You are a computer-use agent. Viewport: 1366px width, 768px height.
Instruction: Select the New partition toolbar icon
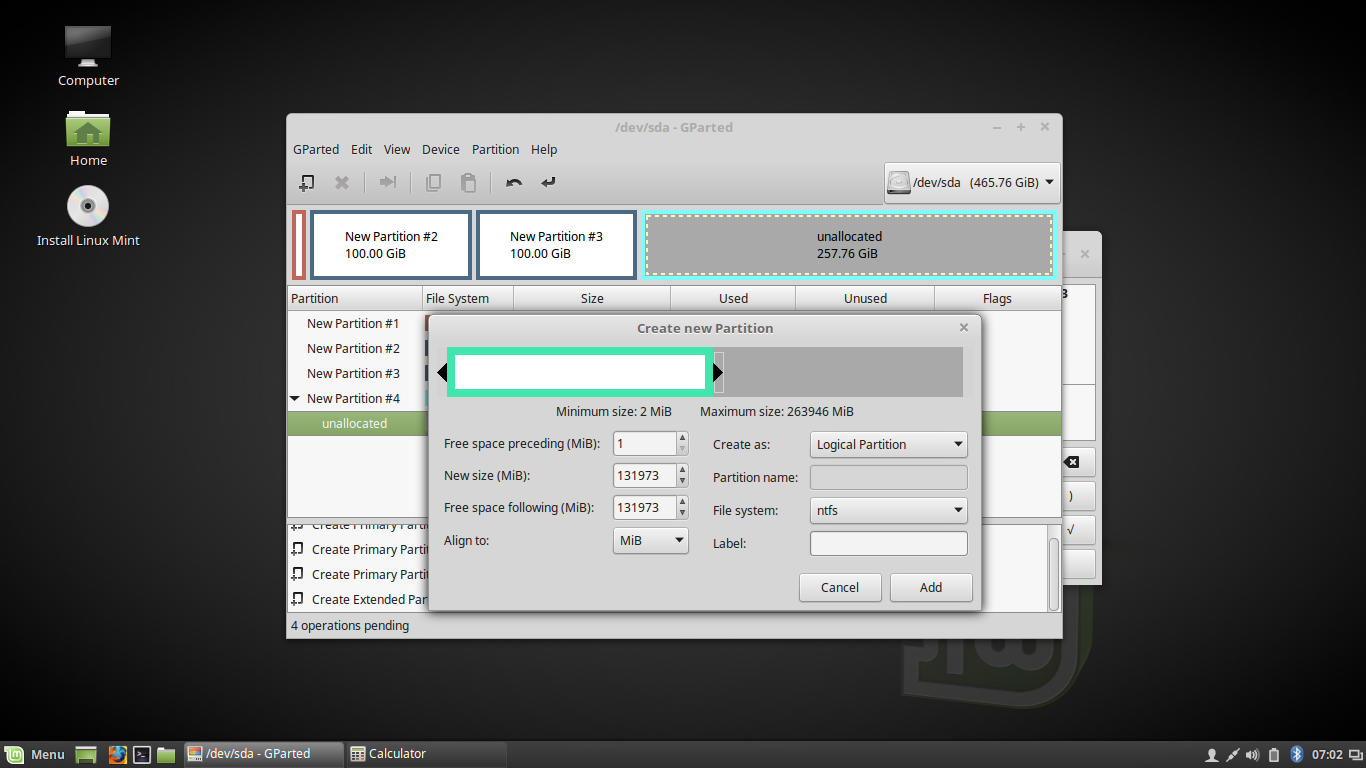coord(307,182)
